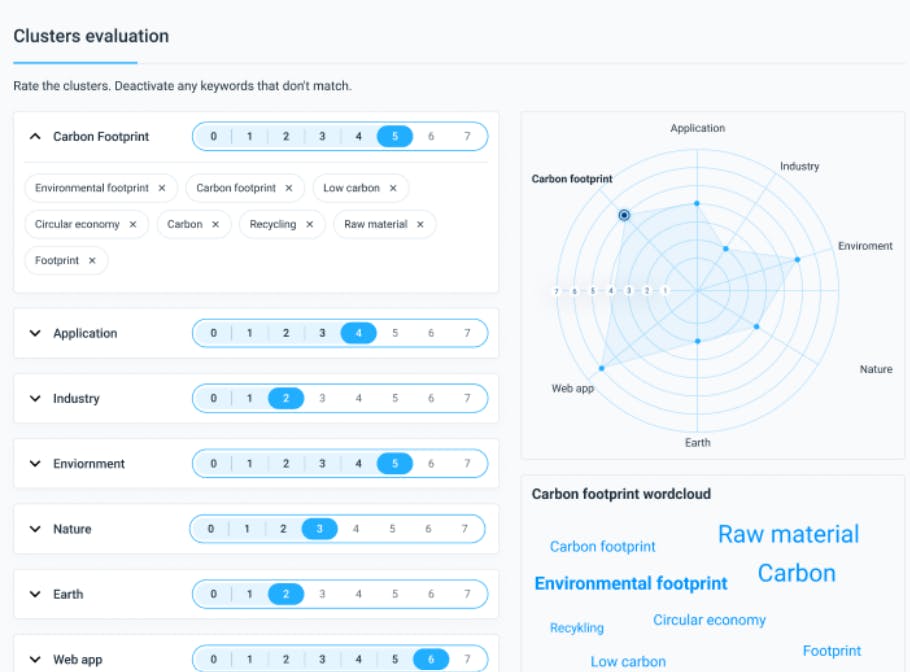Click Environmental footprint in the wordcloud
The height and width of the screenshot is (672, 910).
pos(631,583)
